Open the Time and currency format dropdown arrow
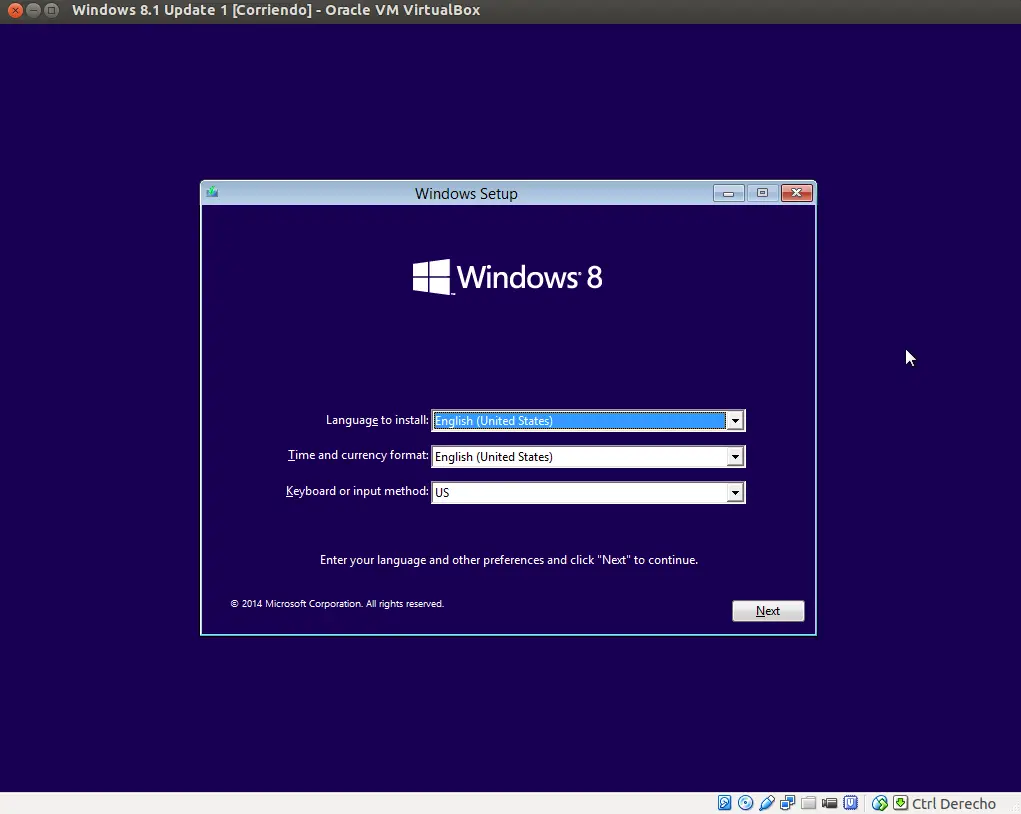 click(734, 456)
